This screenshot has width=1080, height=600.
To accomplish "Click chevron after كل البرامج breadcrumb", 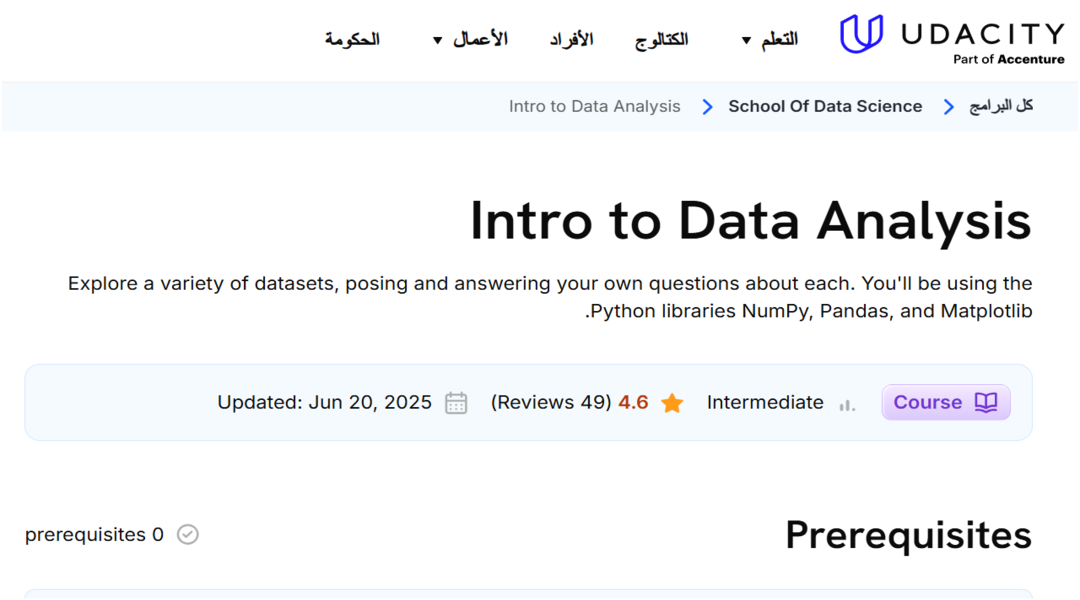I will [x=949, y=106].
